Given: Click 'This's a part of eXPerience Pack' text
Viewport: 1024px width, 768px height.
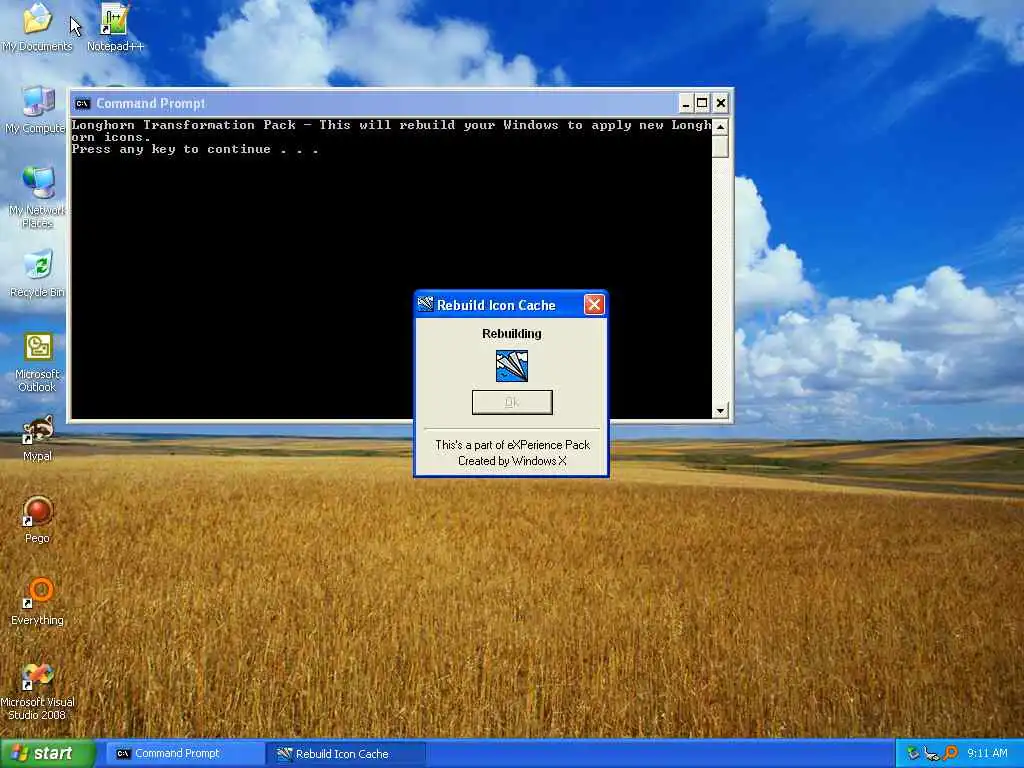Looking at the screenshot, I should 512,445.
